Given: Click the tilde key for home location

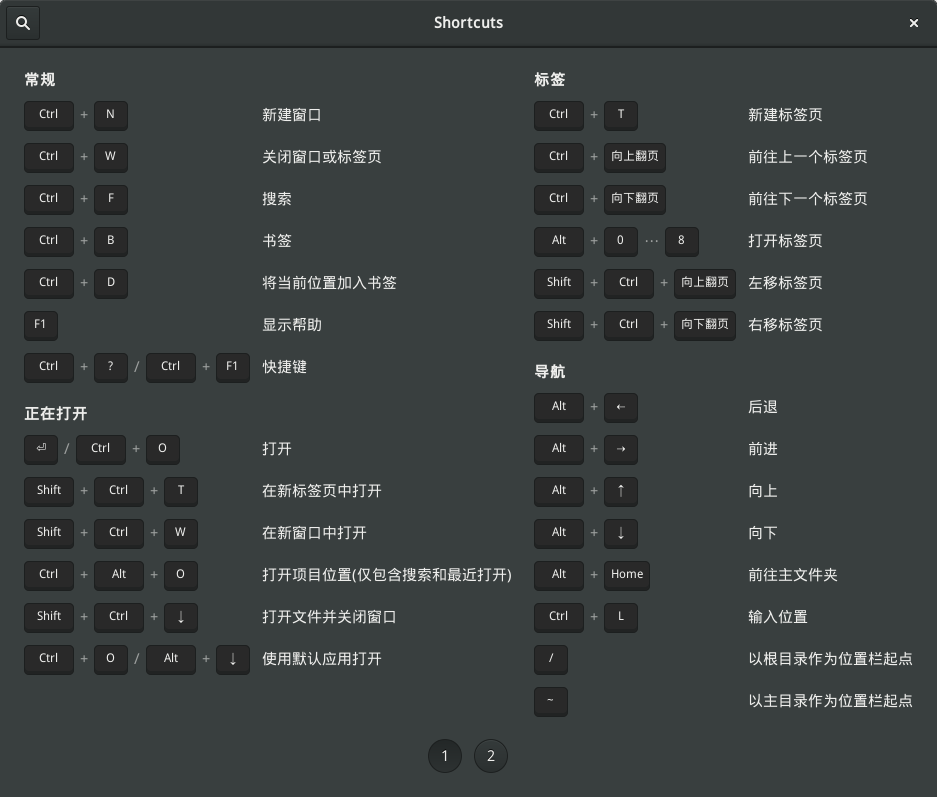Looking at the screenshot, I should [551, 701].
